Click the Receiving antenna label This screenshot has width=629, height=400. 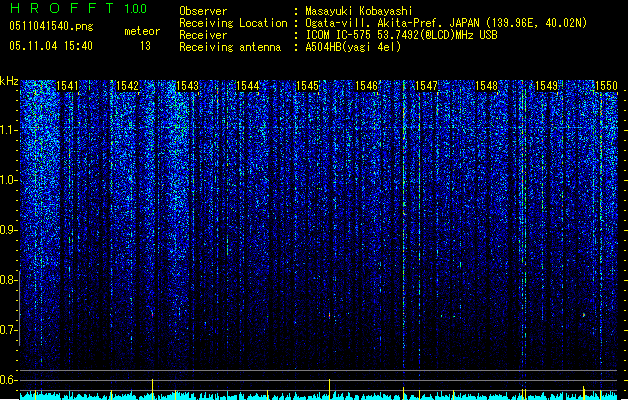pyautogui.click(x=230, y=47)
